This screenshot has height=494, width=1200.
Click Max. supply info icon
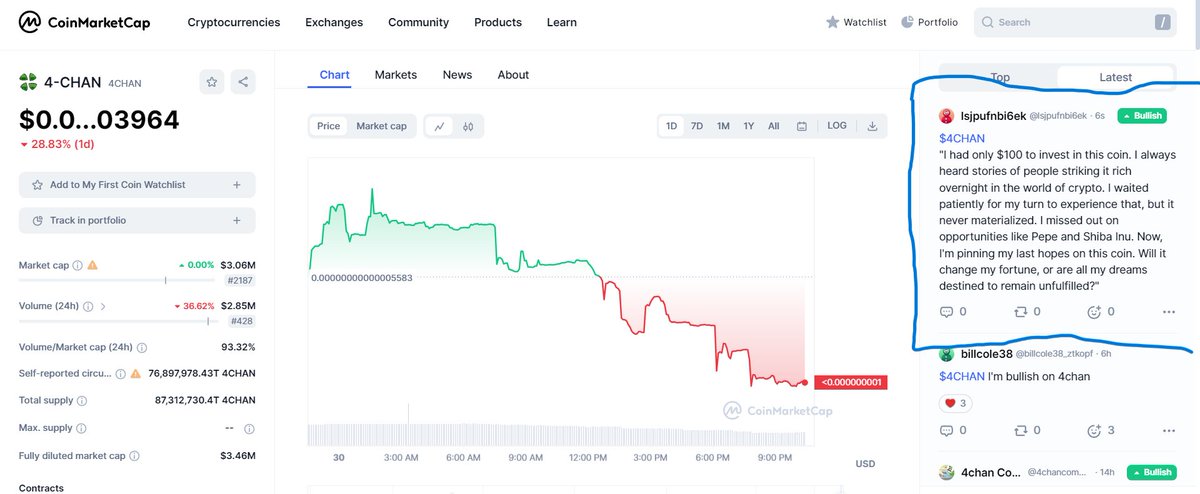pyautogui.click(x=82, y=428)
